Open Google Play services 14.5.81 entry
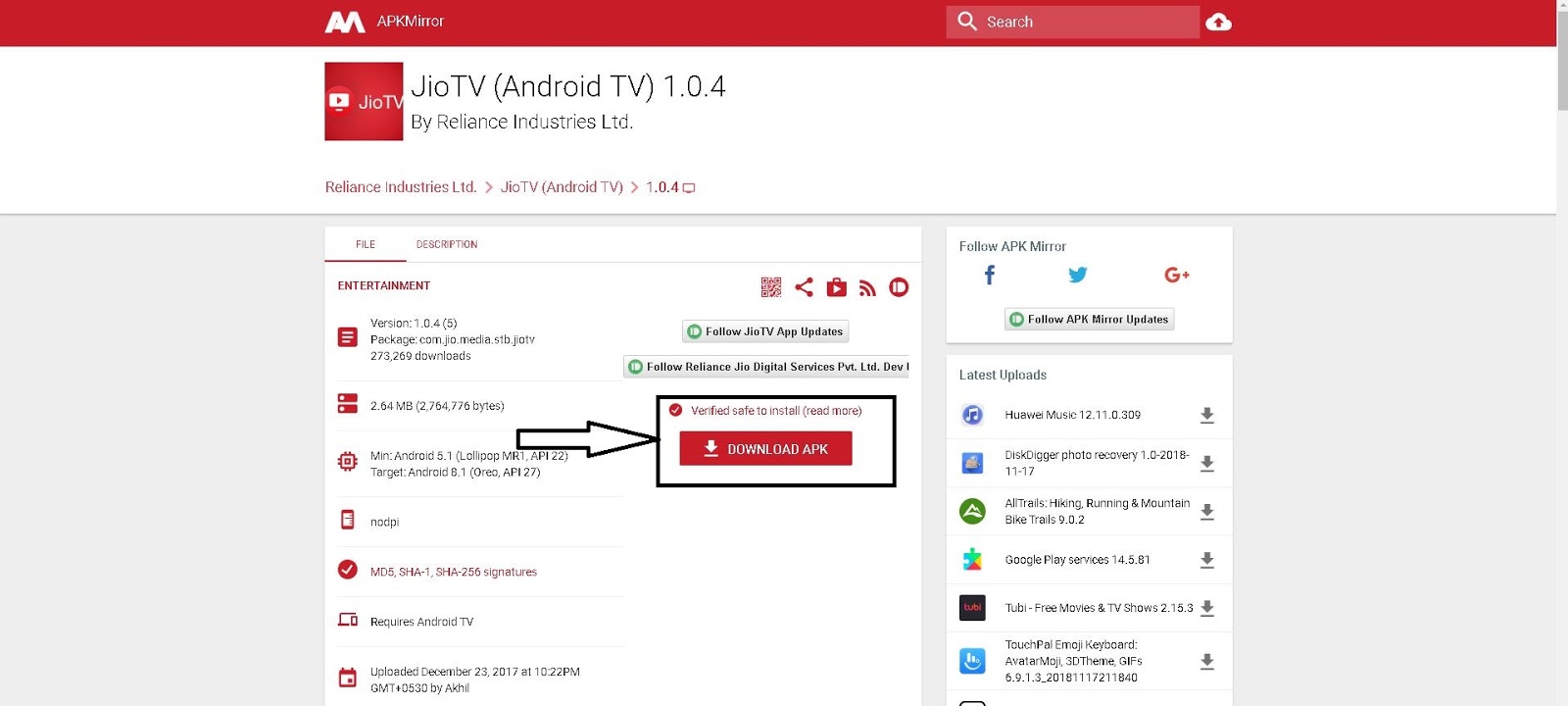 [1077, 560]
